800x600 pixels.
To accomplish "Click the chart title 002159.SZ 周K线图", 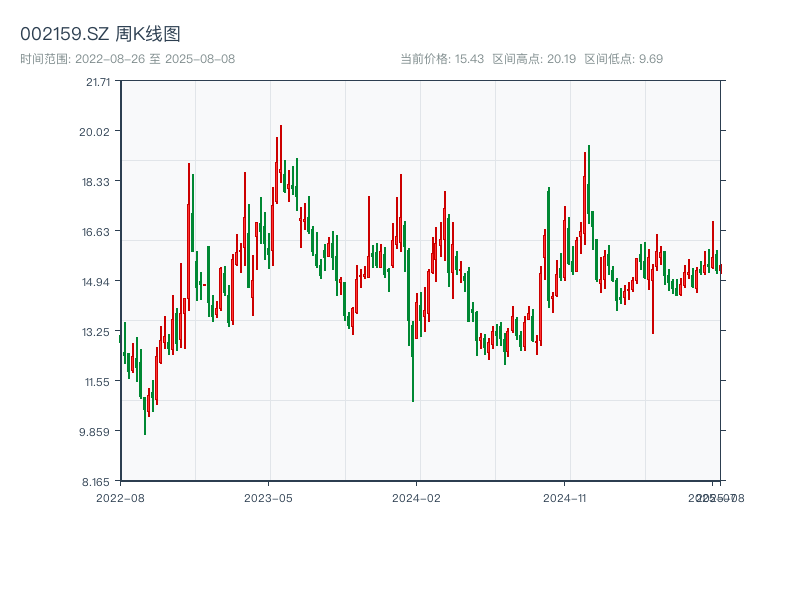I will point(100,34).
